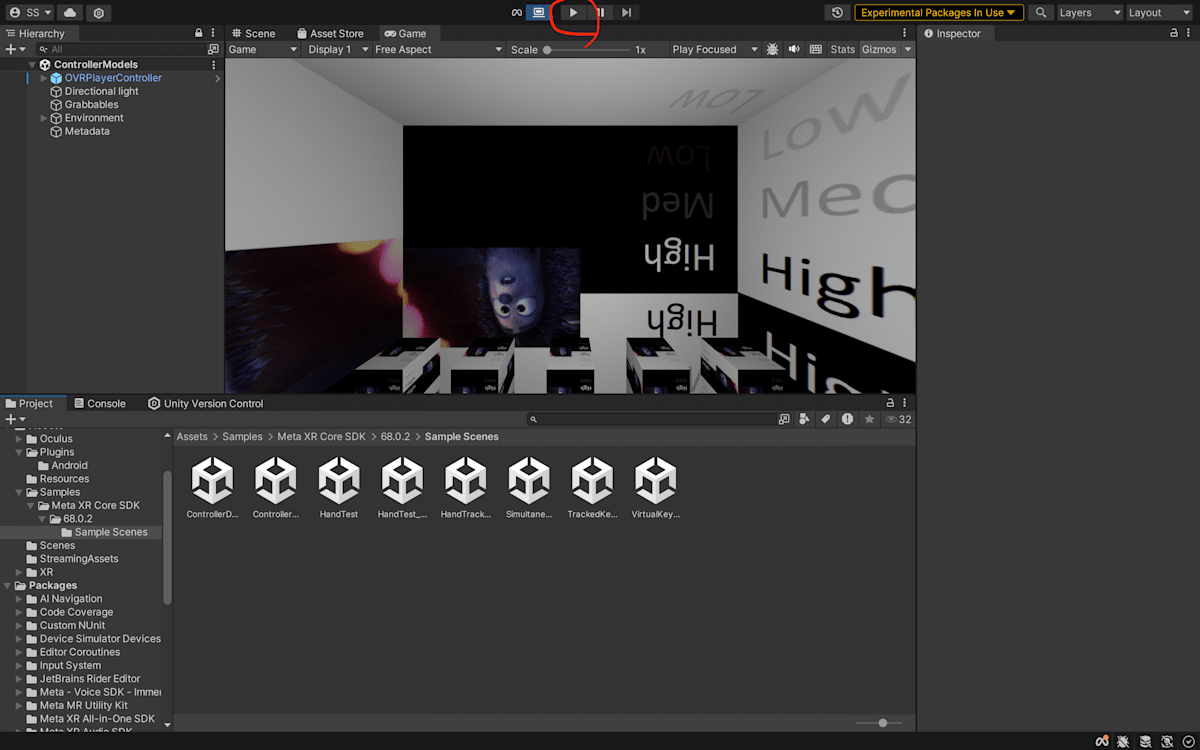
Task: Click the Hierarchy search icon beside the field
Action: point(213,49)
